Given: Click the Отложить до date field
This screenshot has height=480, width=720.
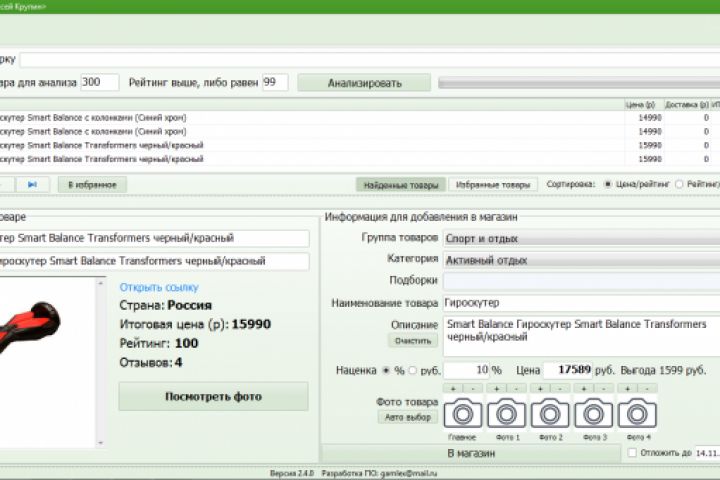Looking at the screenshot, I should [708, 453].
